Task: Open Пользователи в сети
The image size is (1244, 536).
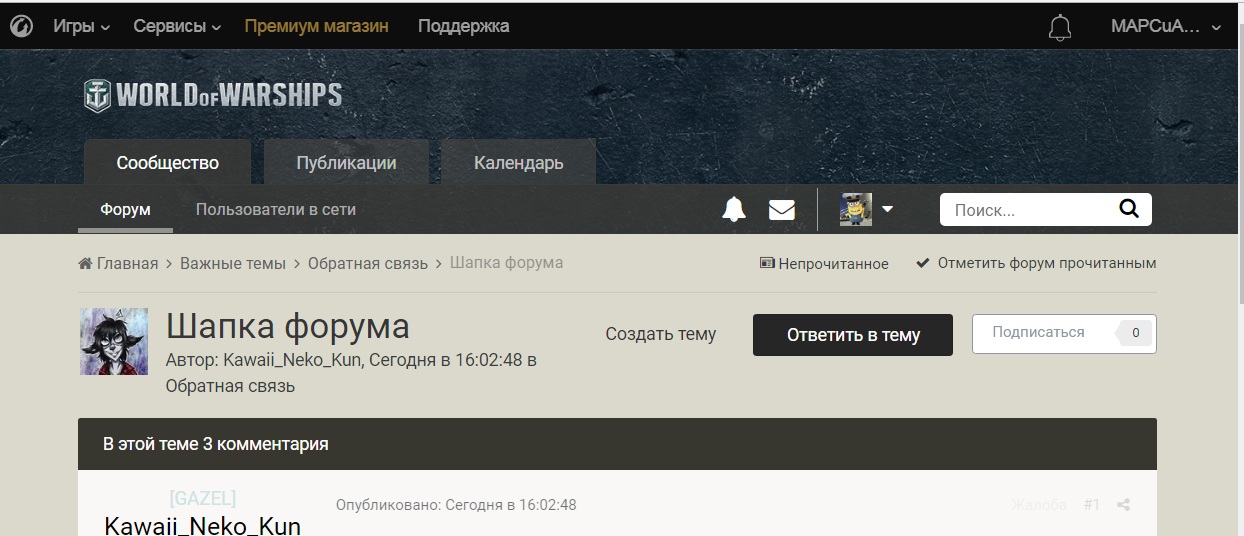Action: [276, 210]
